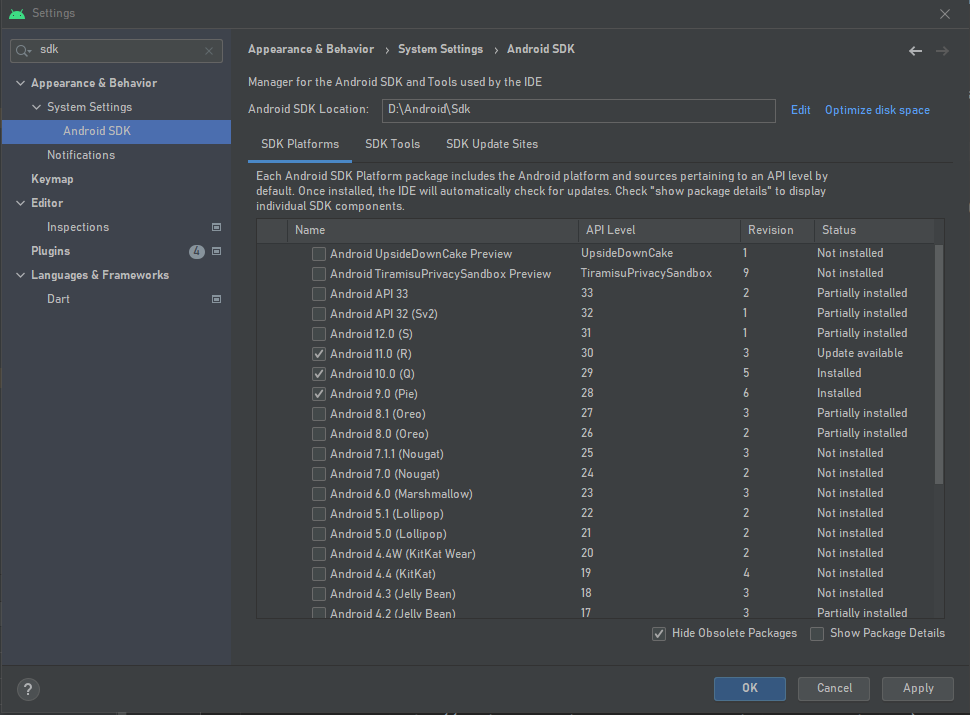Uncheck Android 10.0 (Q) checkbox
Image resolution: width=970 pixels, height=715 pixels.
click(319, 374)
